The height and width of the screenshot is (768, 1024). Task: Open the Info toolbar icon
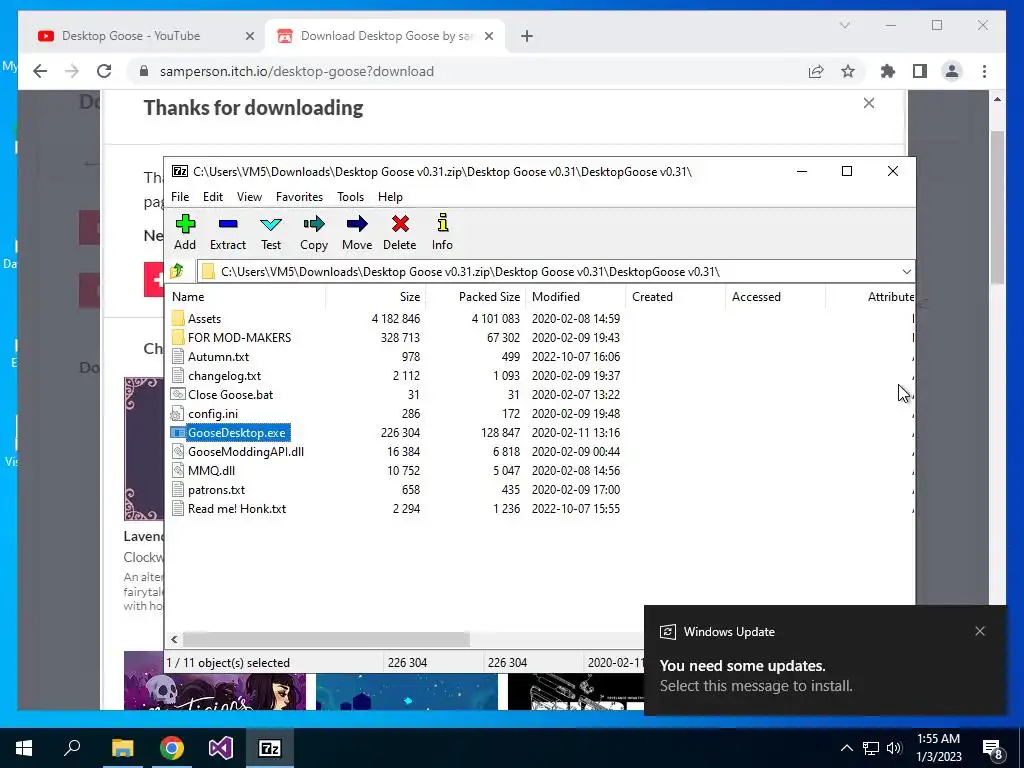coord(442,232)
